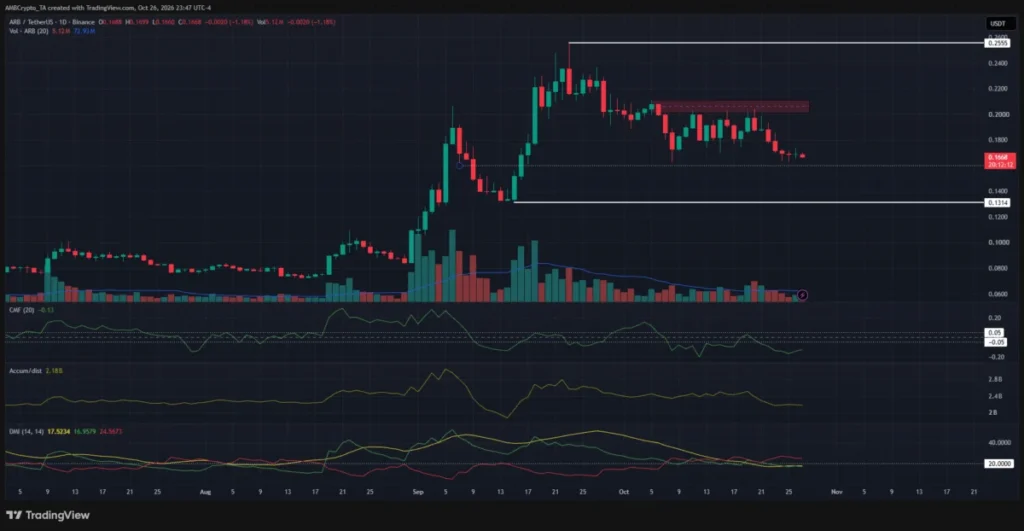The width and height of the screenshot is (1024, 531).
Task: Select the 0.1314 support price label
Action: [997, 202]
